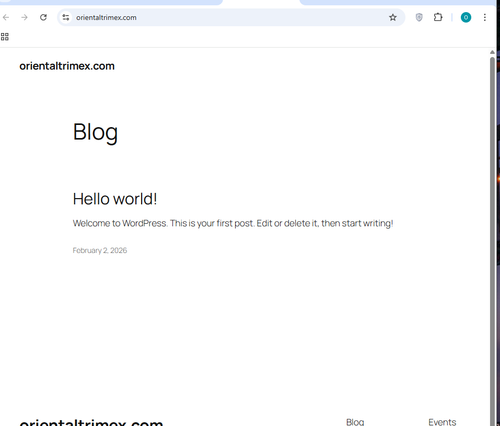Open the shield extension icon
Screen dimensions: 500x426
(419, 17)
